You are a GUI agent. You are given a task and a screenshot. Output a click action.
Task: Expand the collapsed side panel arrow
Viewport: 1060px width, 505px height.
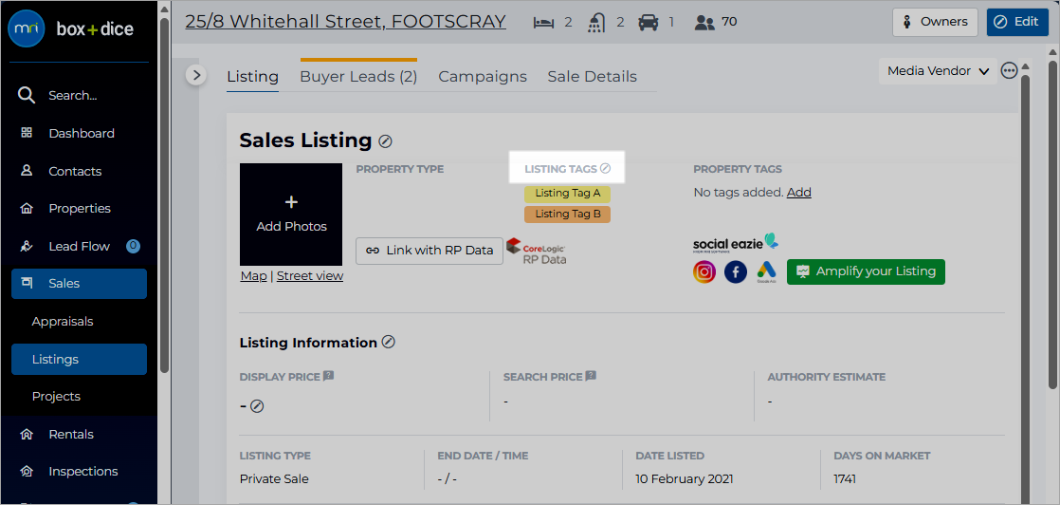click(x=196, y=75)
